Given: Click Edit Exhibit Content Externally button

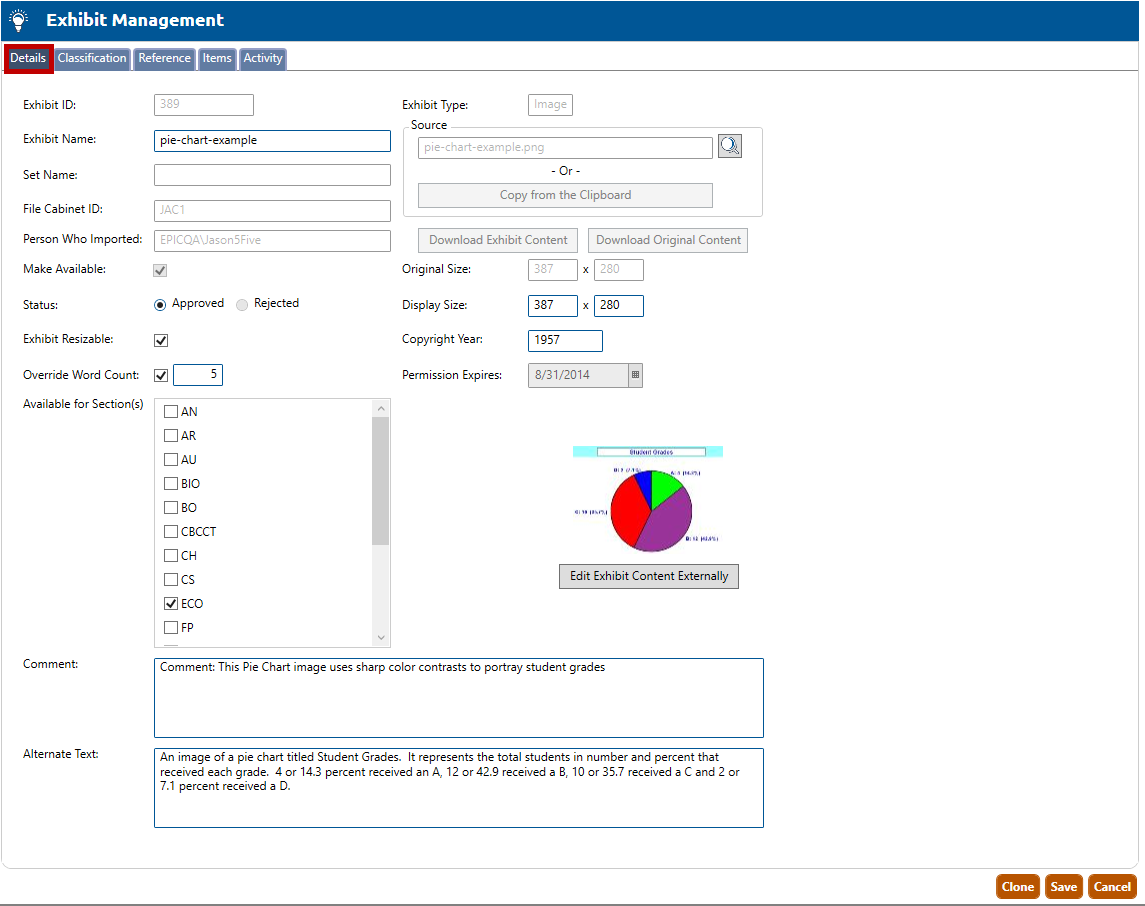Looking at the screenshot, I should tap(649, 576).
